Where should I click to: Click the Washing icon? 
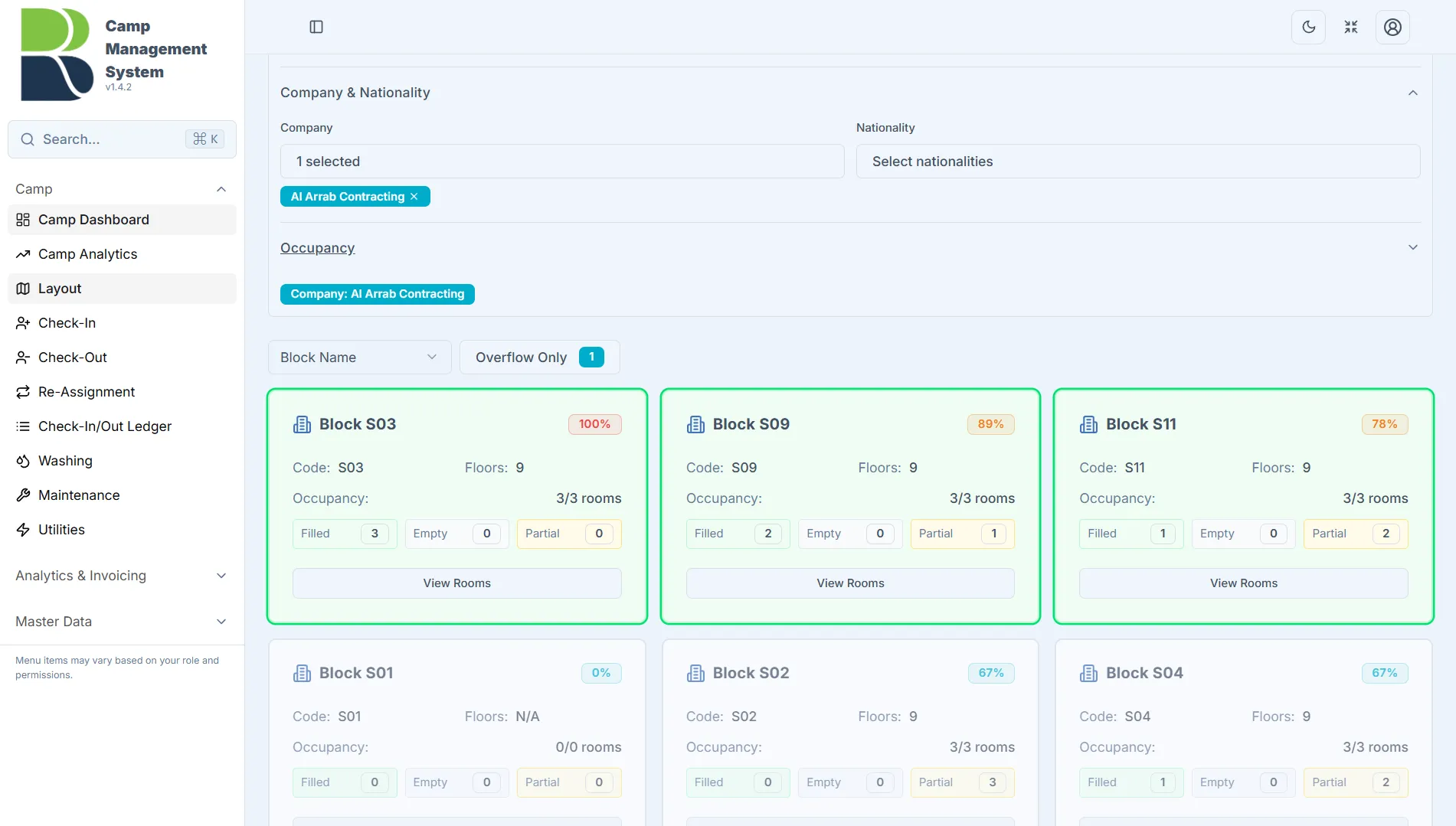[x=23, y=461]
